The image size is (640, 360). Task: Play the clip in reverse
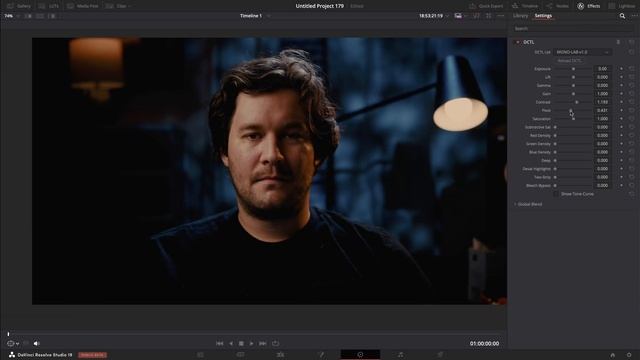click(x=231, y=344)
